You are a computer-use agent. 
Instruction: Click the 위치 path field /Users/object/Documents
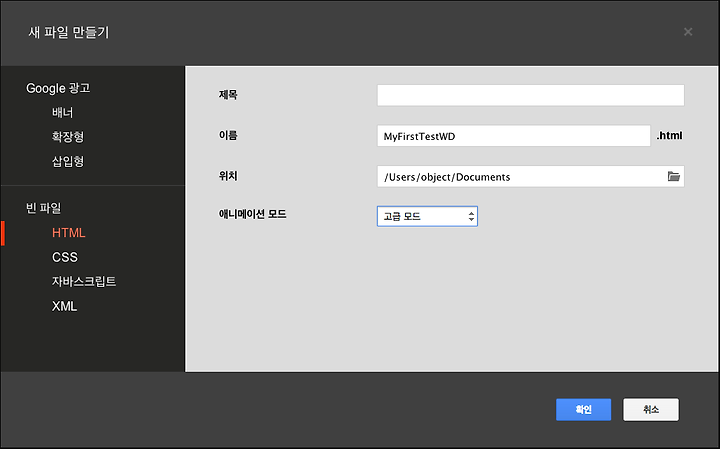[x=531, y=176]
